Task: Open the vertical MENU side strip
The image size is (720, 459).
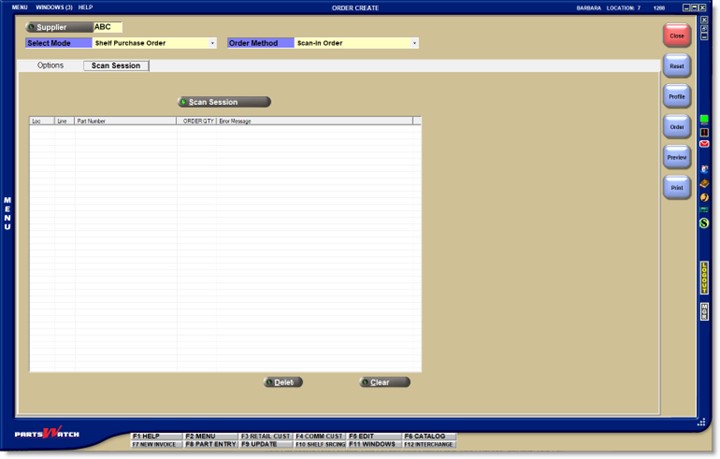Action: [x=7, y=213]
